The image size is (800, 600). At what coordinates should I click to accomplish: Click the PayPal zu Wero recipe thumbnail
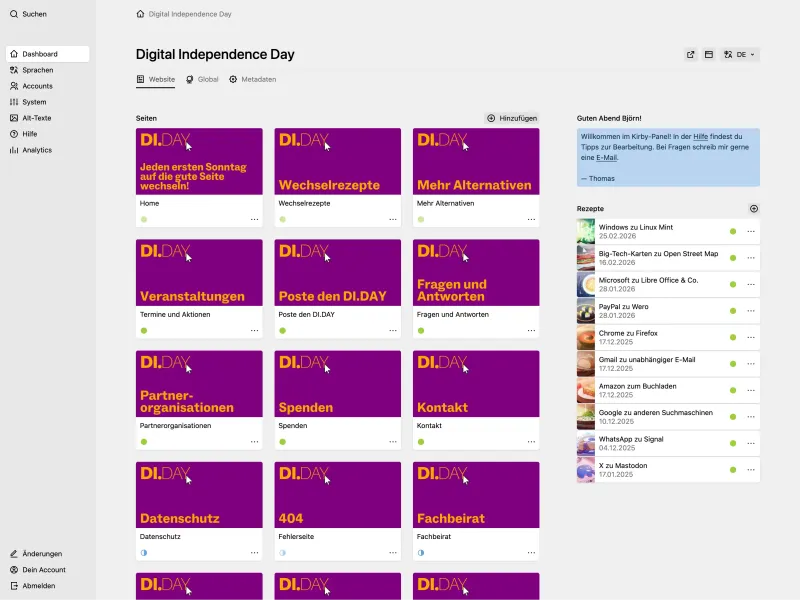click(x=585, y=311)
